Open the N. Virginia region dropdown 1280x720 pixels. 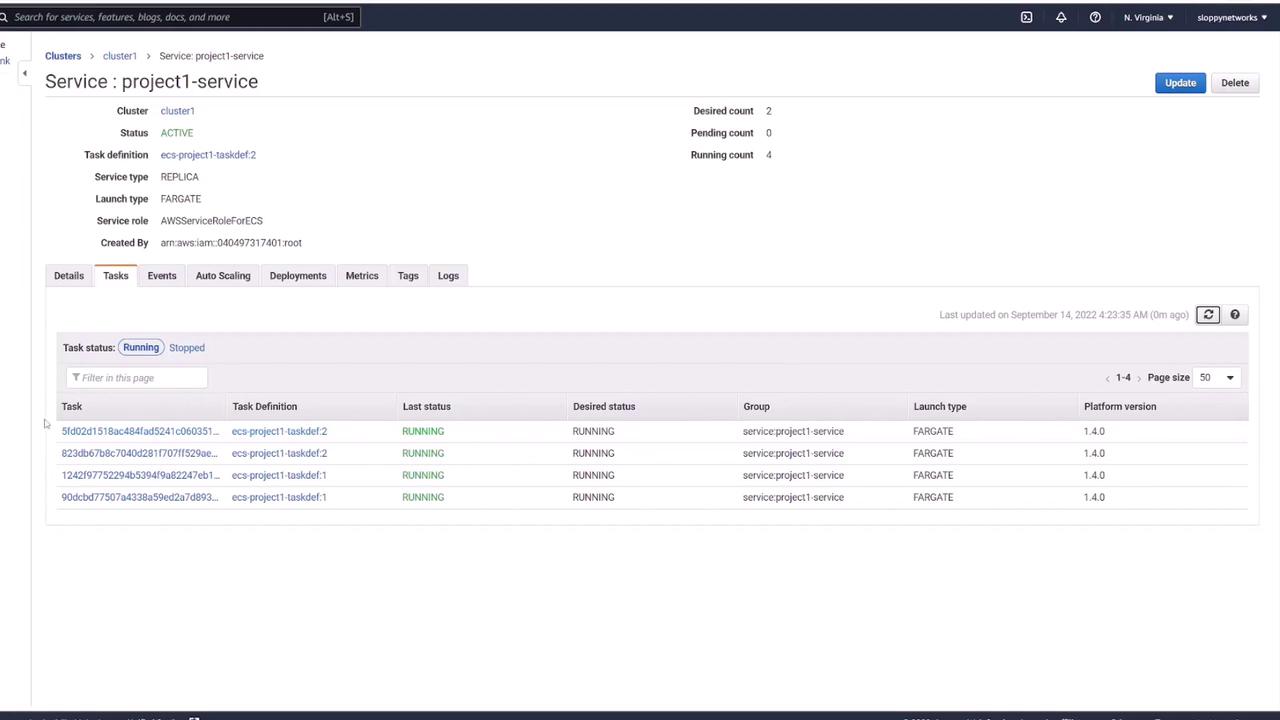click(1148, 17)
